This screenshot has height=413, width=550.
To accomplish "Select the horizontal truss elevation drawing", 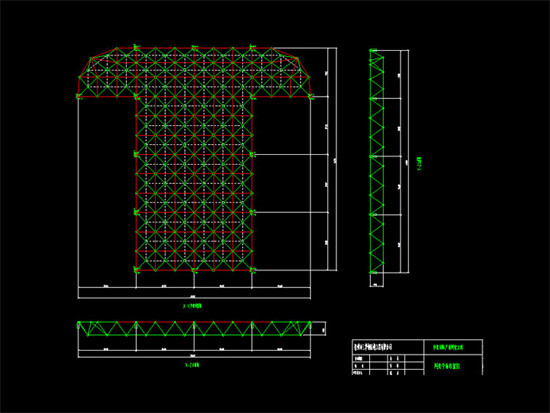I will coord(194,328).
